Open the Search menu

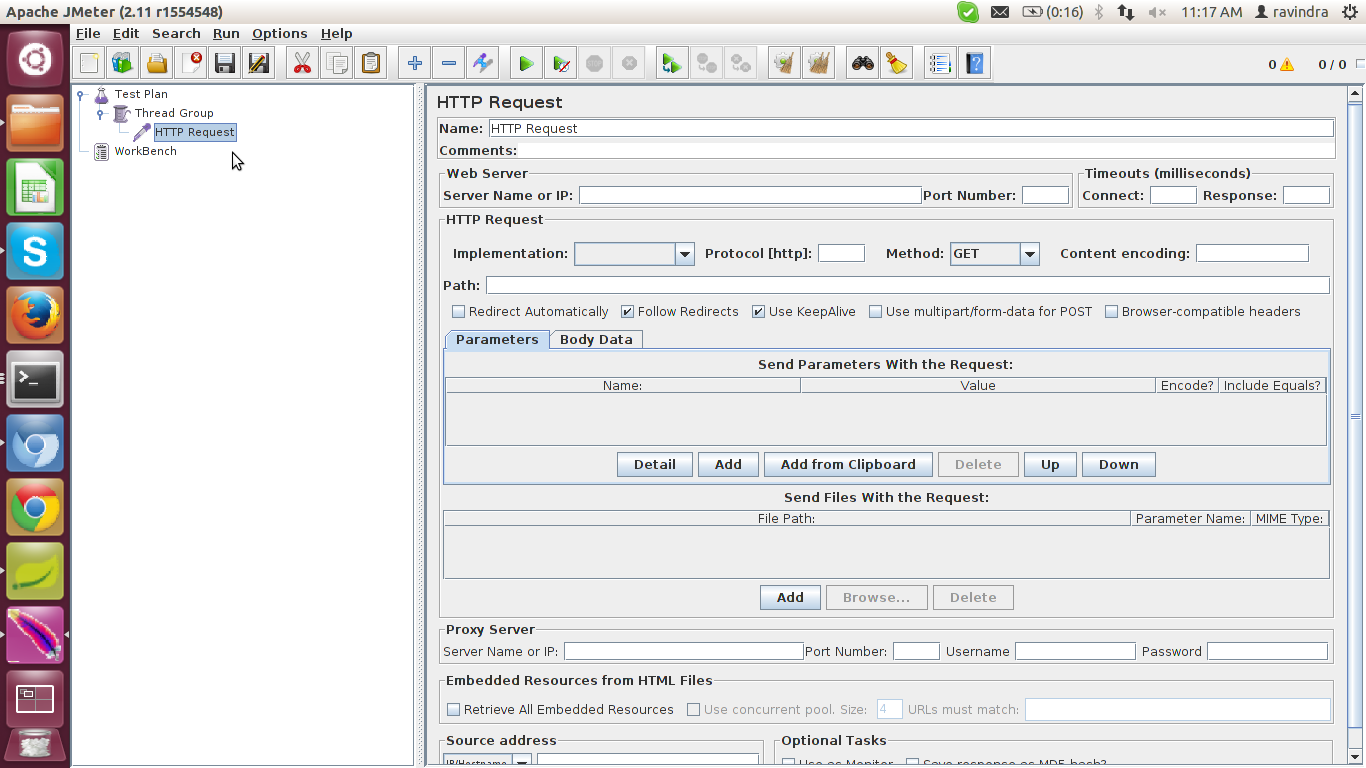[176, 33]
